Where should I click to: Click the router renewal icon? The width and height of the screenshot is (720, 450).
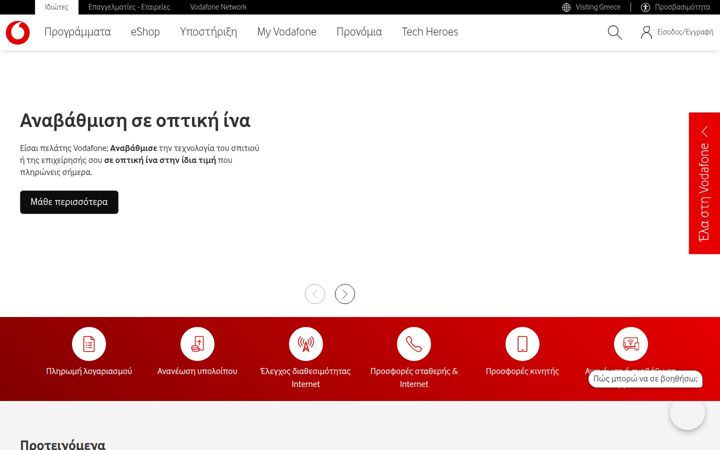pos(631,344)
